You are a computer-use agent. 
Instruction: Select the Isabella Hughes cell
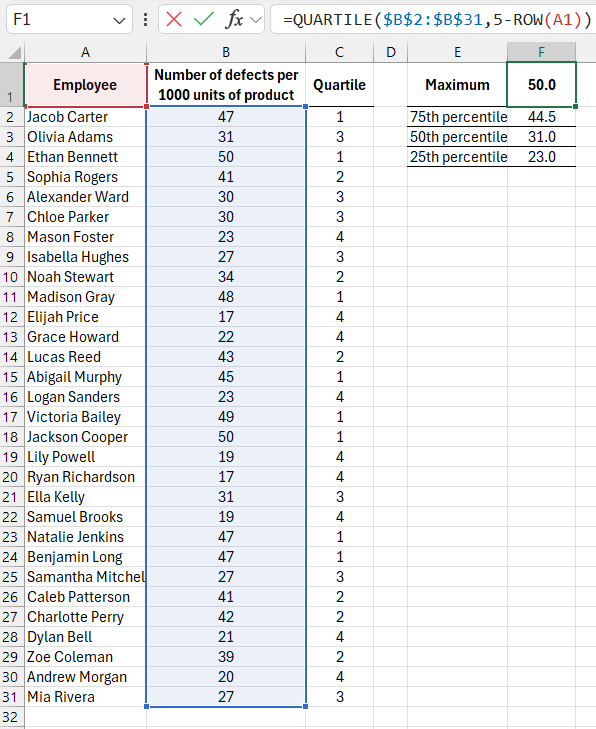(85, 257)
